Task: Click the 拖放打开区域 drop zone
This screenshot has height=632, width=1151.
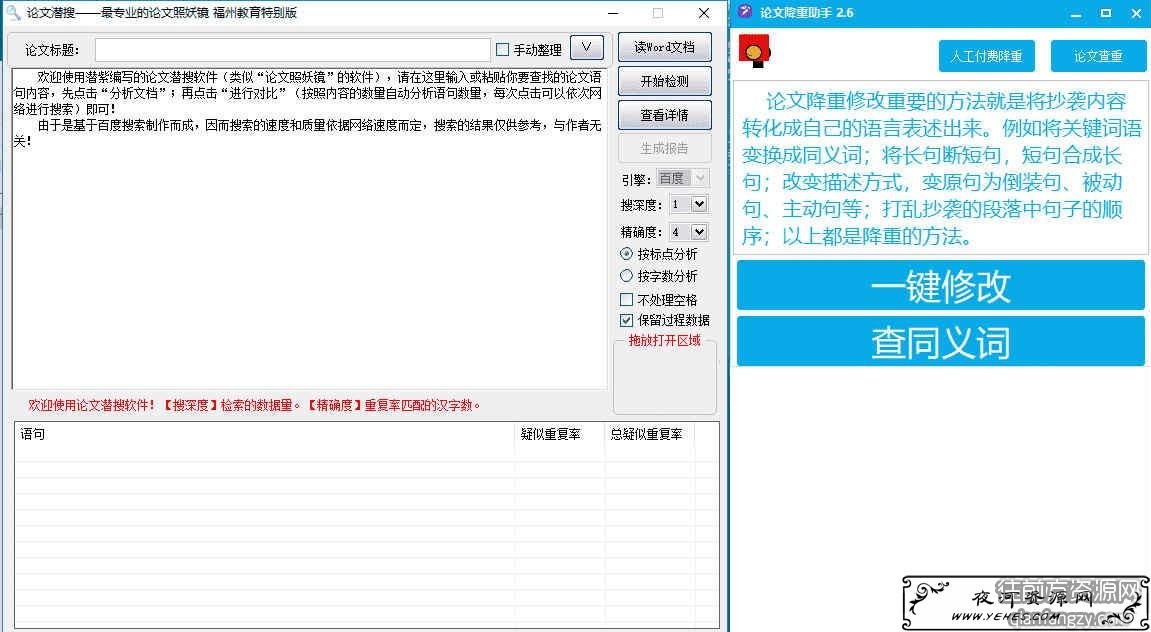Action: click(x=664, y=377)
